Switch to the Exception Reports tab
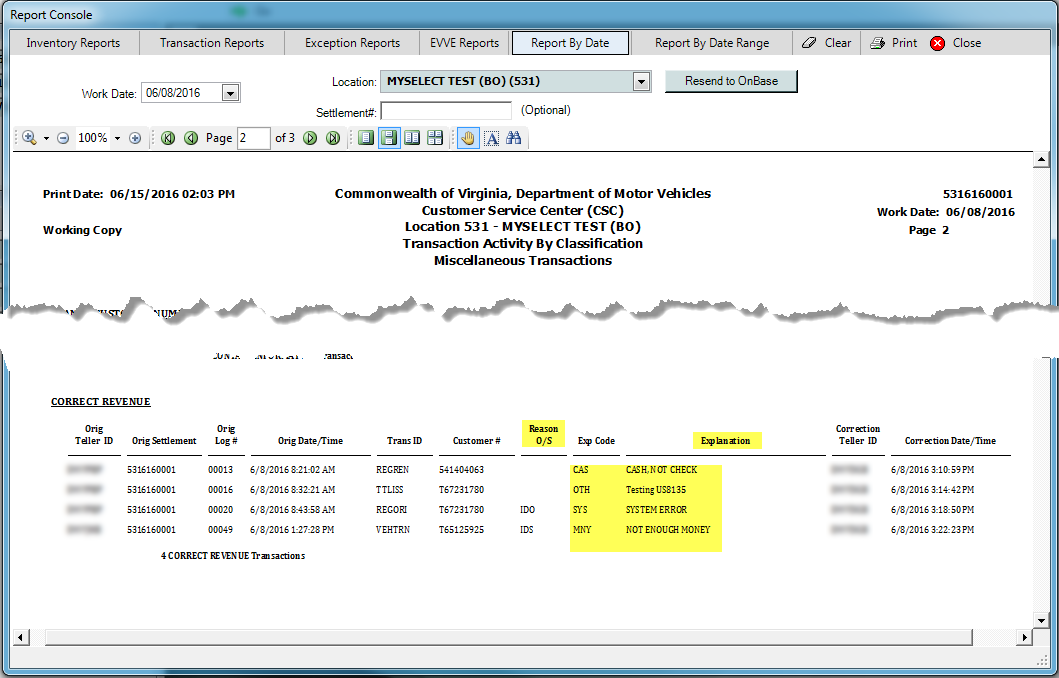This screenshot has width=1059, height=678. click(352, 43)
